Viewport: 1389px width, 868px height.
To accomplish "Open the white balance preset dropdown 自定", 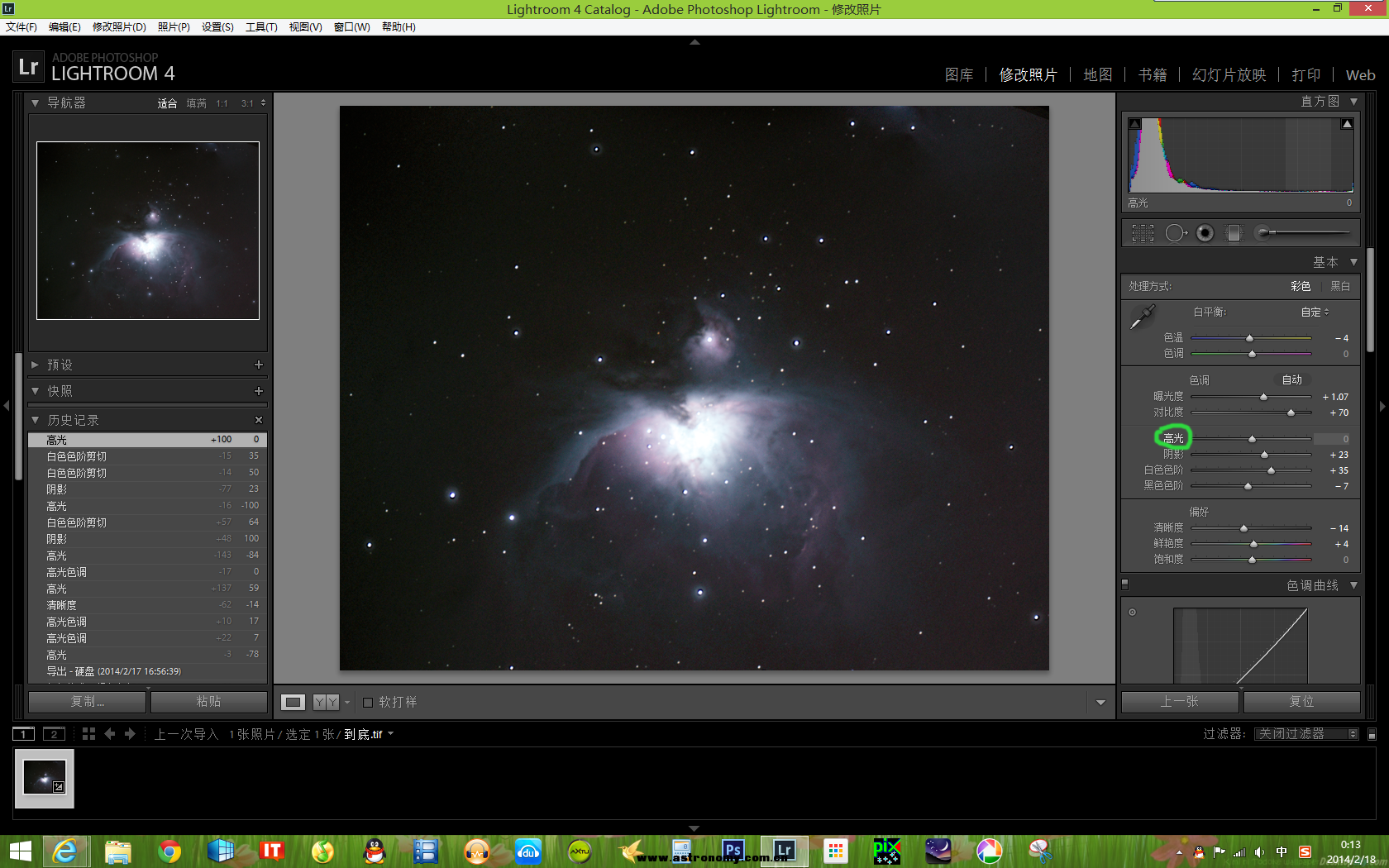I will click(x=1315, y=312).
